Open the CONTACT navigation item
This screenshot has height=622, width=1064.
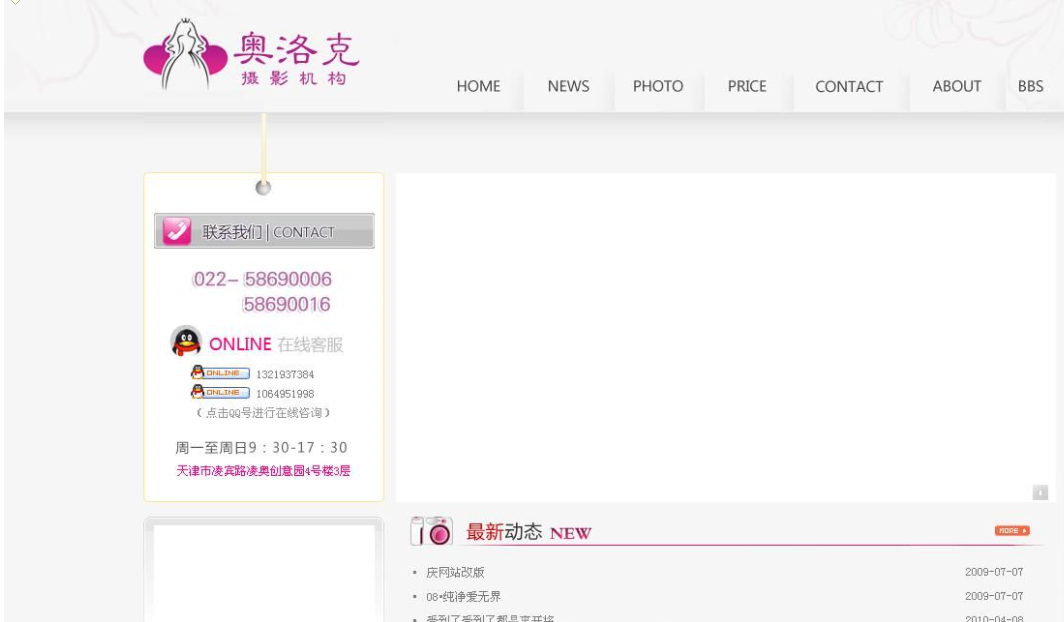[x=849, y=87]
